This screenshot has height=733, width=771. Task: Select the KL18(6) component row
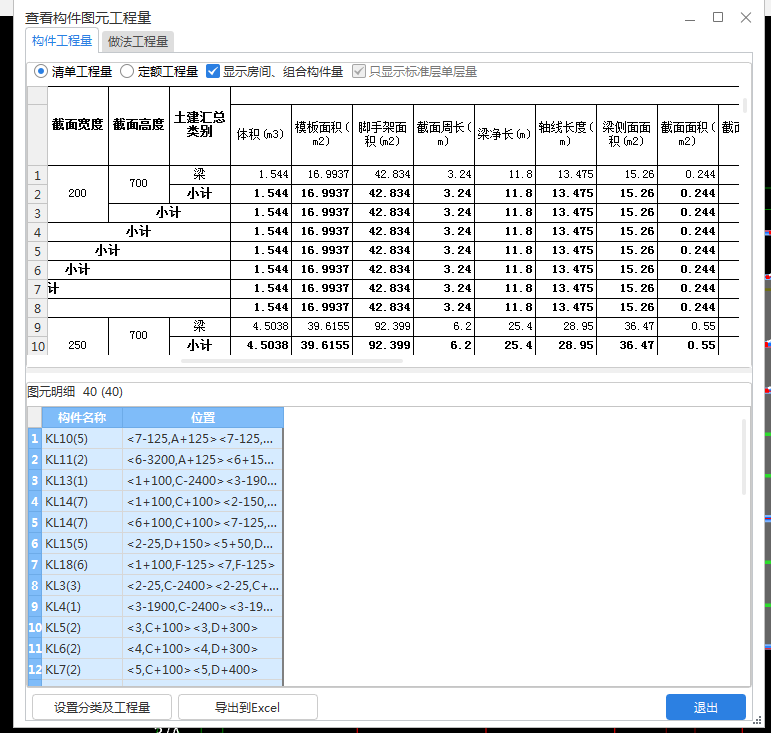[155, 565]
